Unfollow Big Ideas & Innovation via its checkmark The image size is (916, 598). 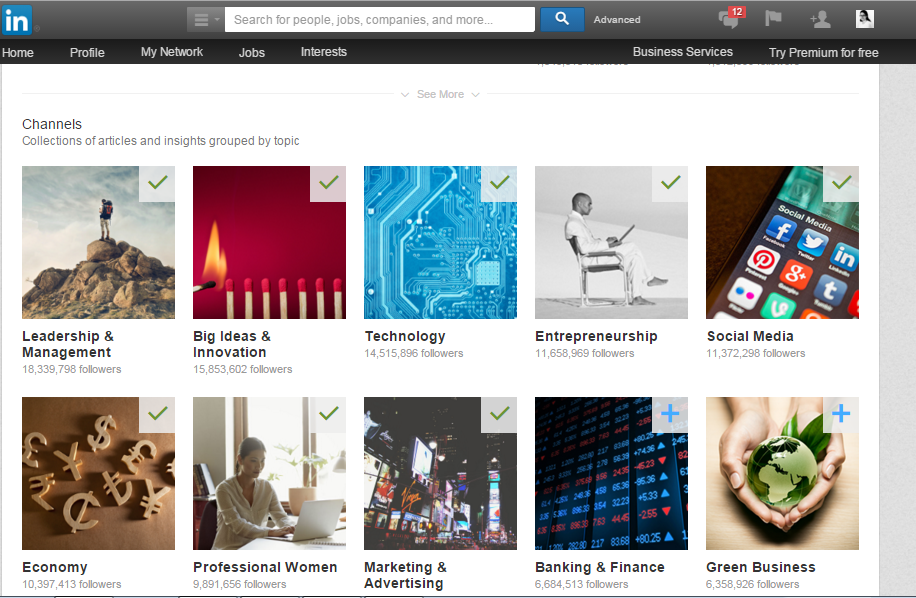(328, 183)
